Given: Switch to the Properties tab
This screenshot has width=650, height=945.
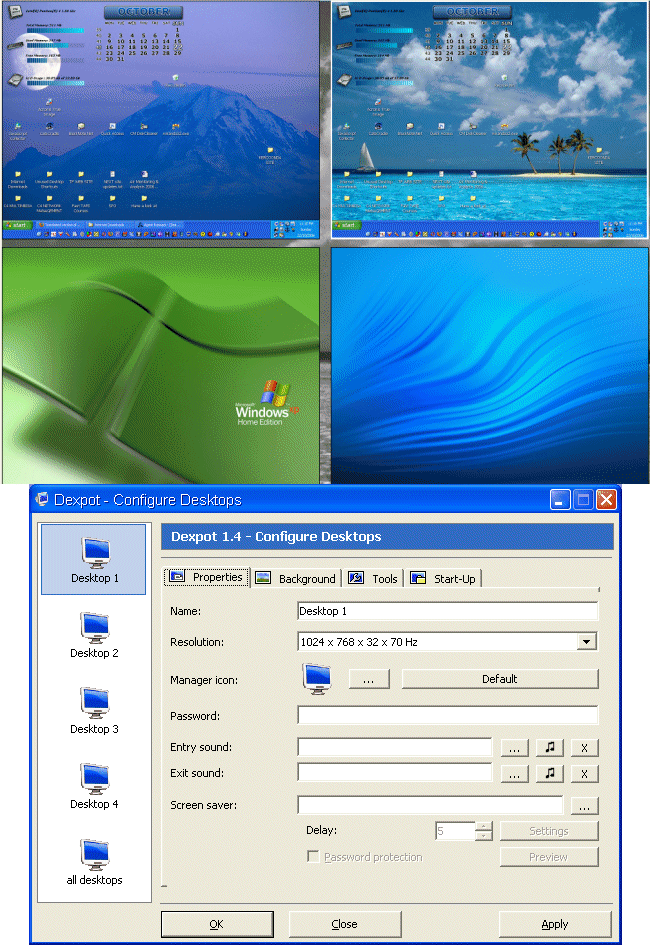Looking at the screenshot, I should 207,577.
